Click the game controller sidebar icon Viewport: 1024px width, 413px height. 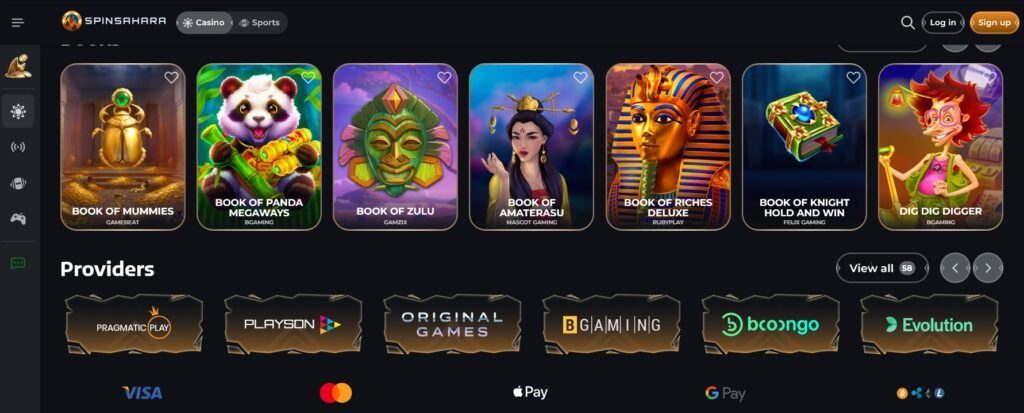click(18, 219)
